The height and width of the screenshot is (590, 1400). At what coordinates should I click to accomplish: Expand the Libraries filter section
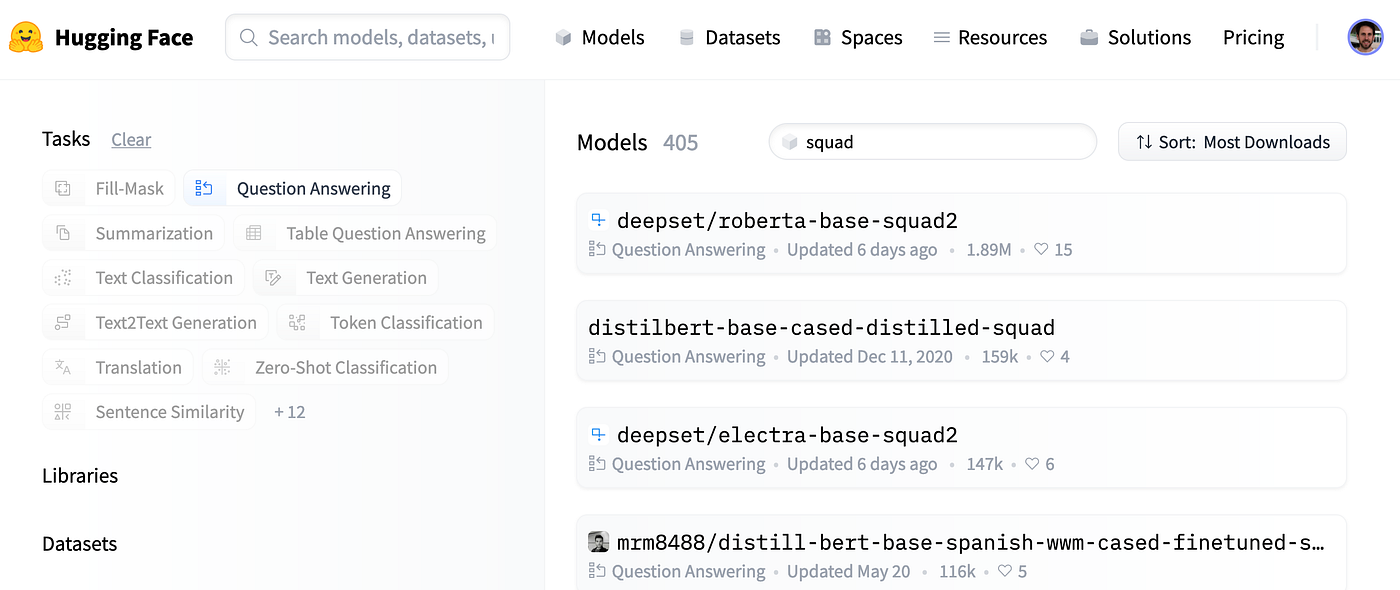[x=80, y=475]
